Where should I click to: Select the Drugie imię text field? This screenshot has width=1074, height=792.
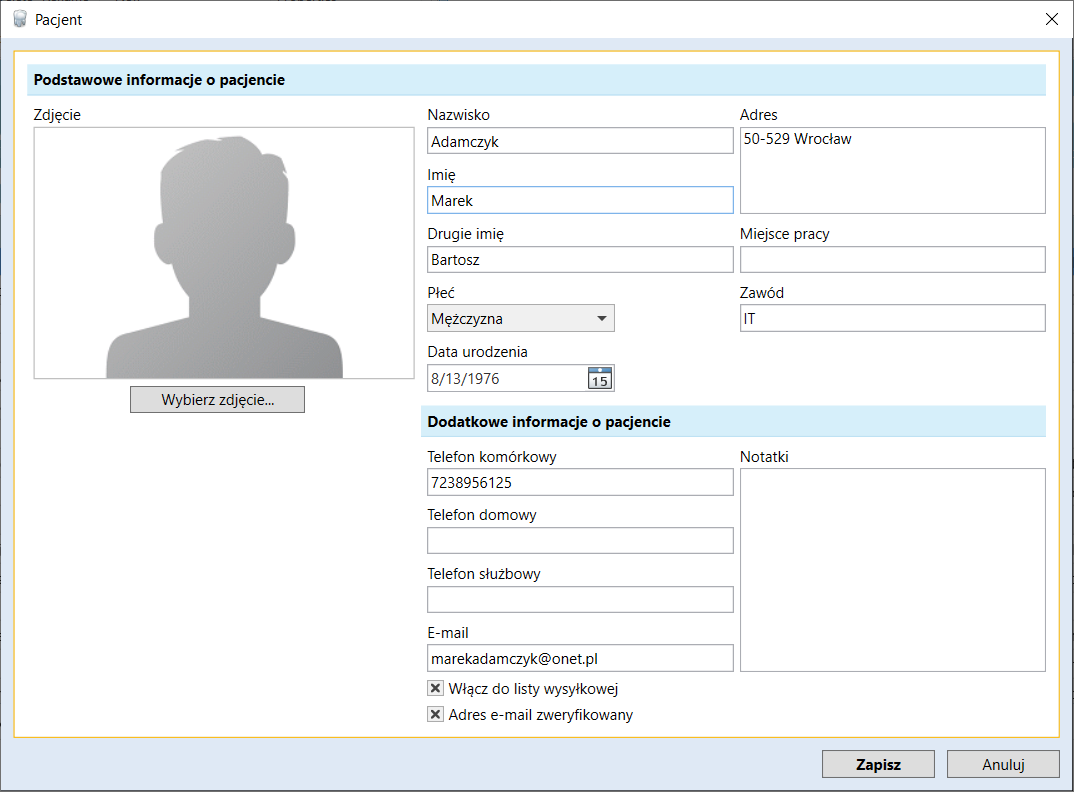click(x=580, y=260)
